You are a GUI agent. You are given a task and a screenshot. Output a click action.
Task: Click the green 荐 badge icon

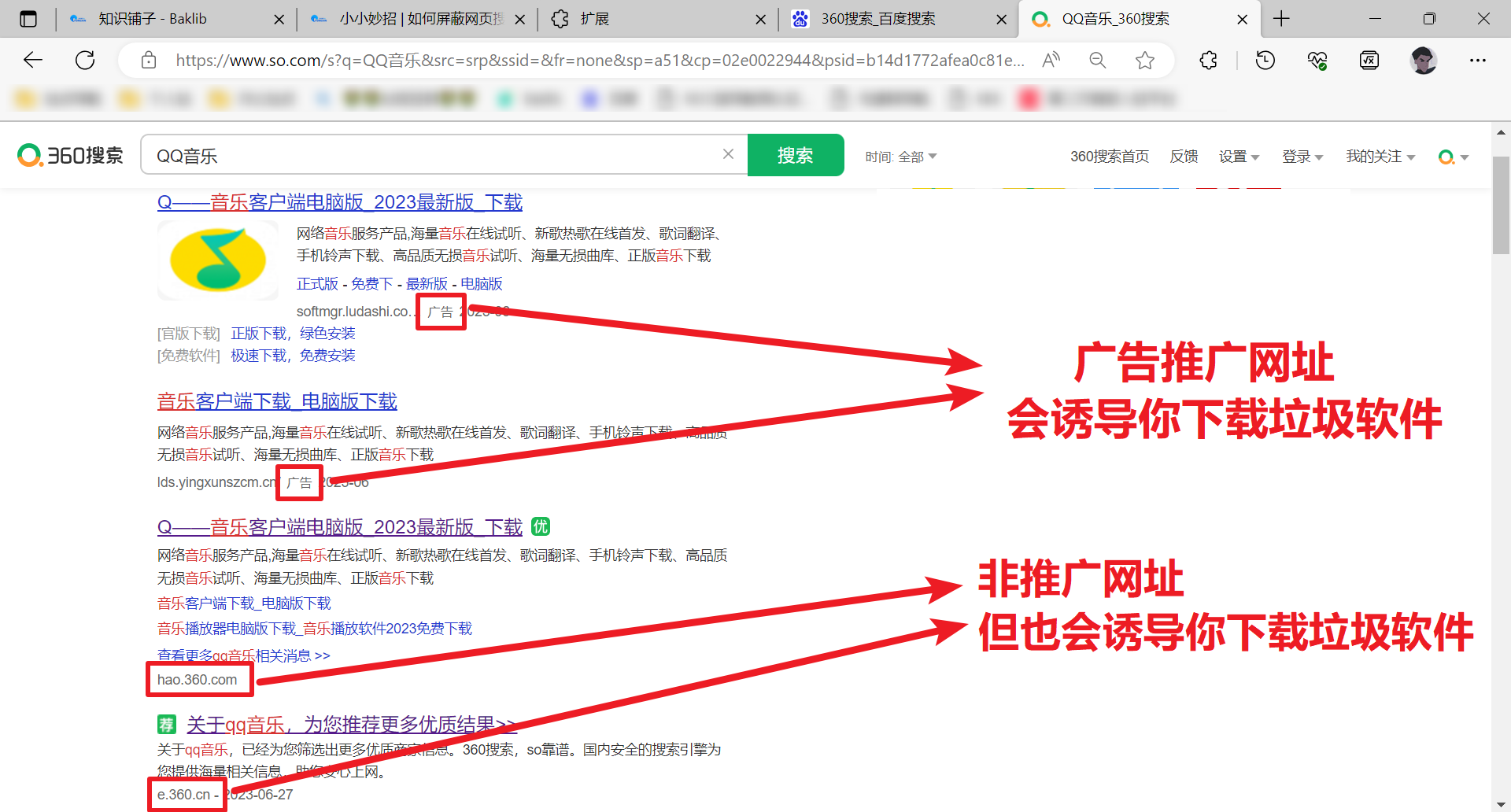167,724
